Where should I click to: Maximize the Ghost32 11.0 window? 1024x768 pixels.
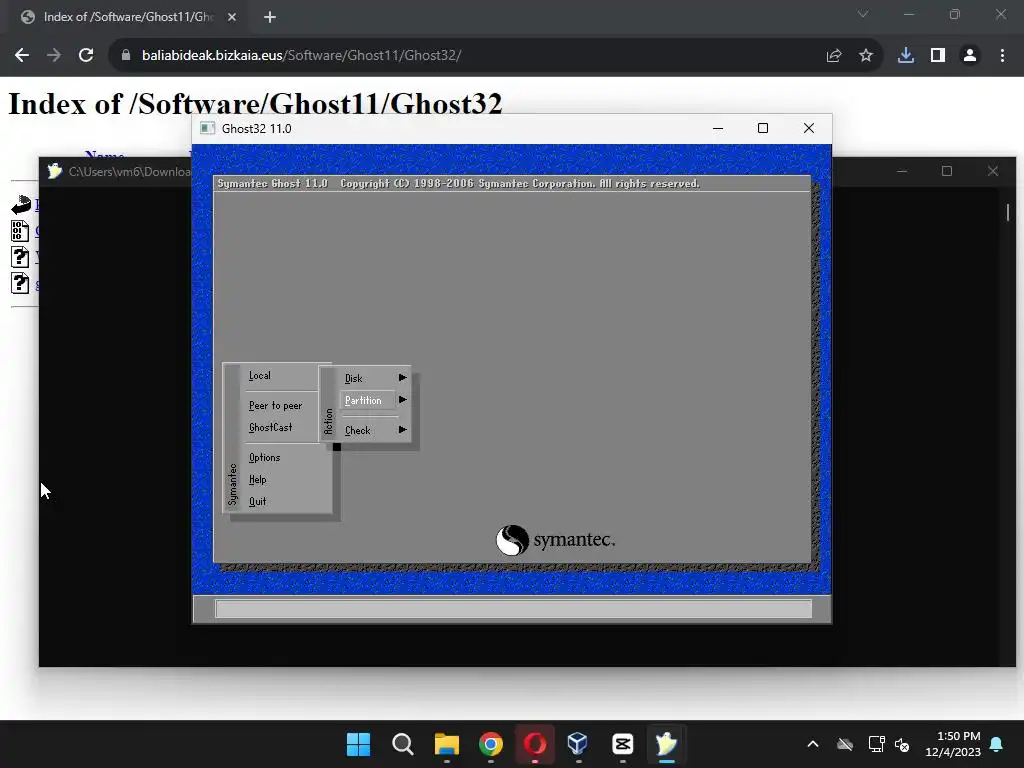(x=763, y=128)
